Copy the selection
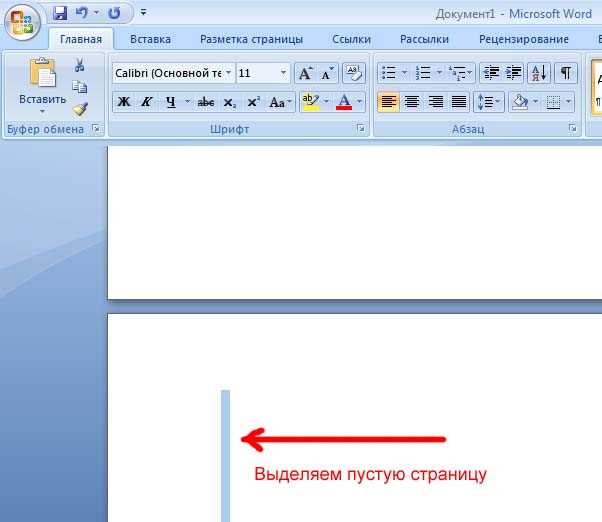 [x=79, y=87]
